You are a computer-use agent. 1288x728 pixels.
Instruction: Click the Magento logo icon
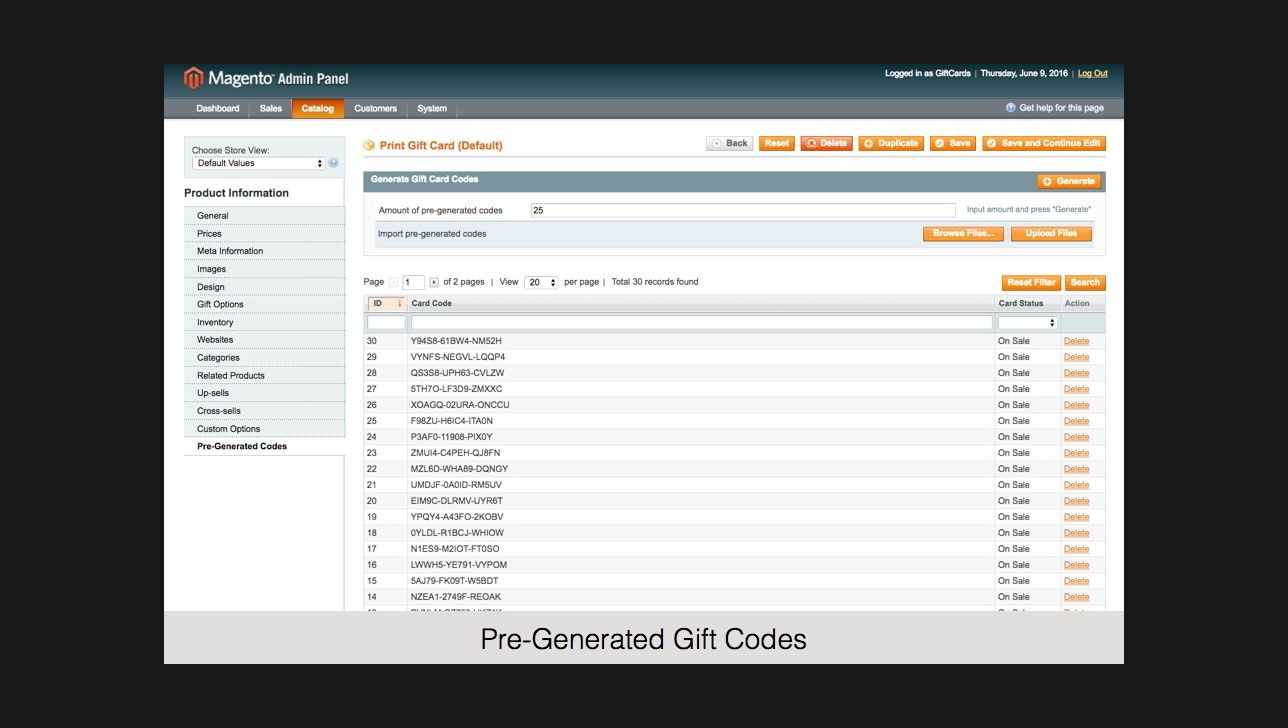point(193,78)
